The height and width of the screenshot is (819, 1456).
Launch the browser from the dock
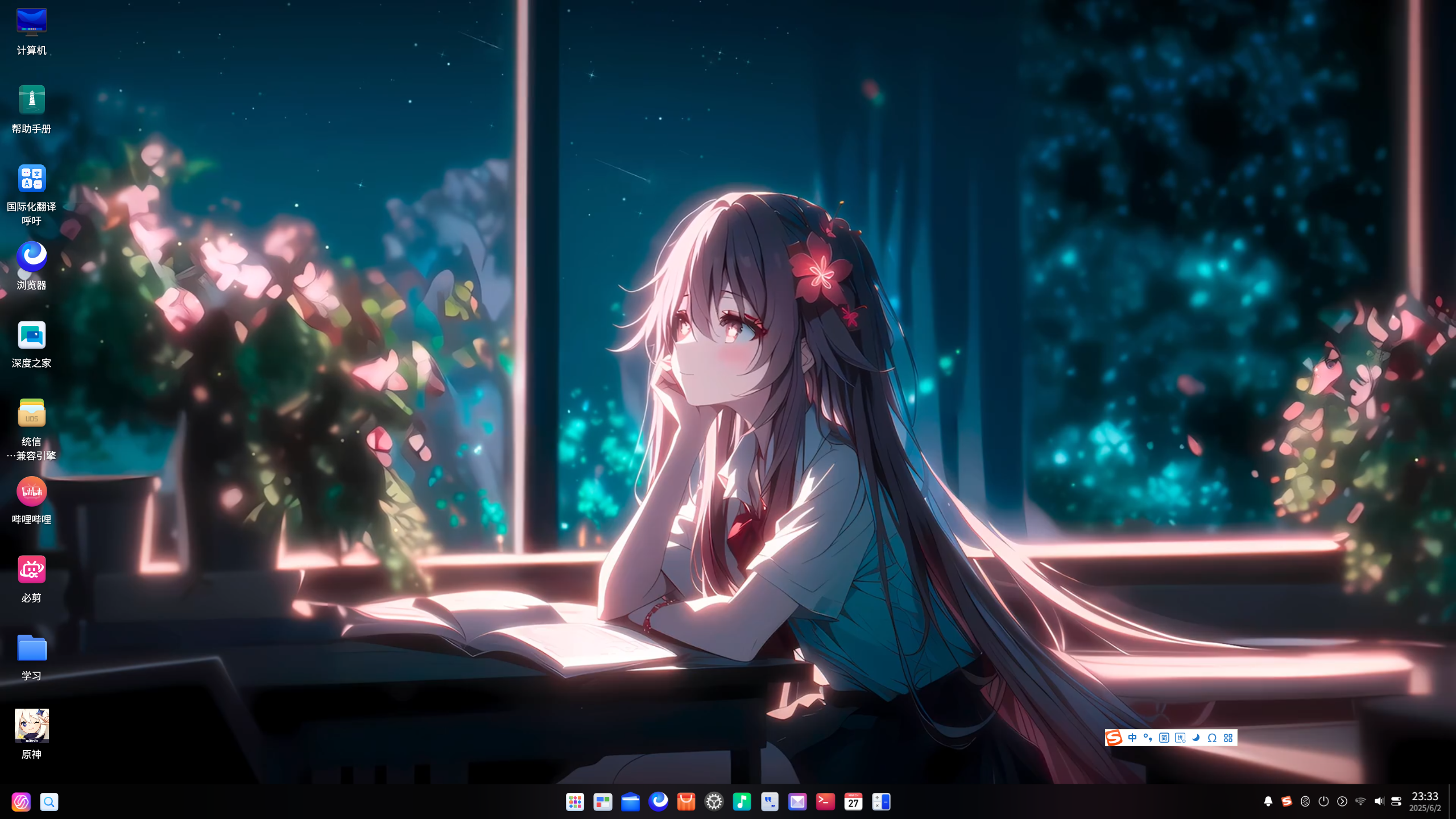tap(659, 802)
